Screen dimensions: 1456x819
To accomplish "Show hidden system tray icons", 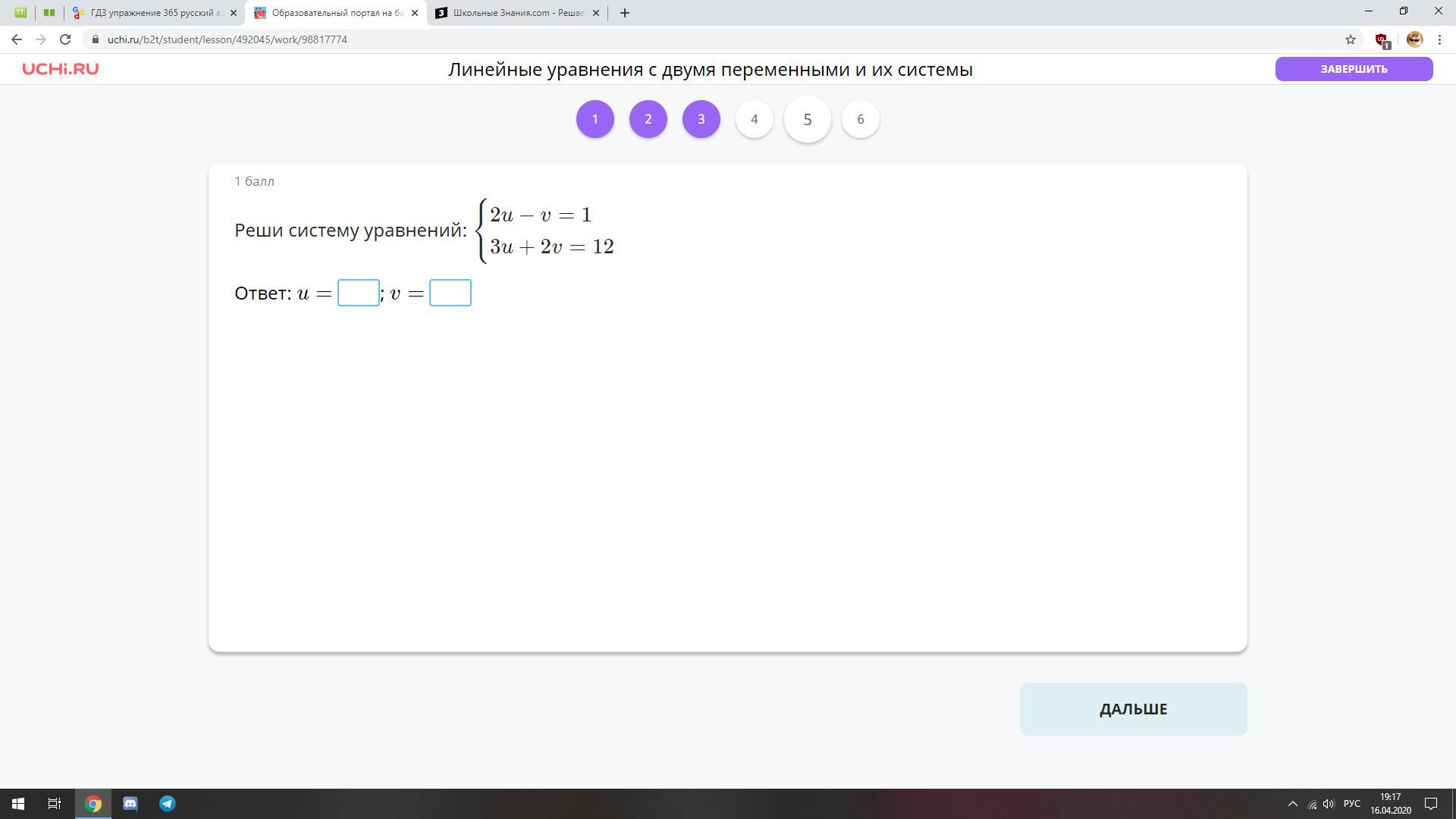I will 1293,804.
